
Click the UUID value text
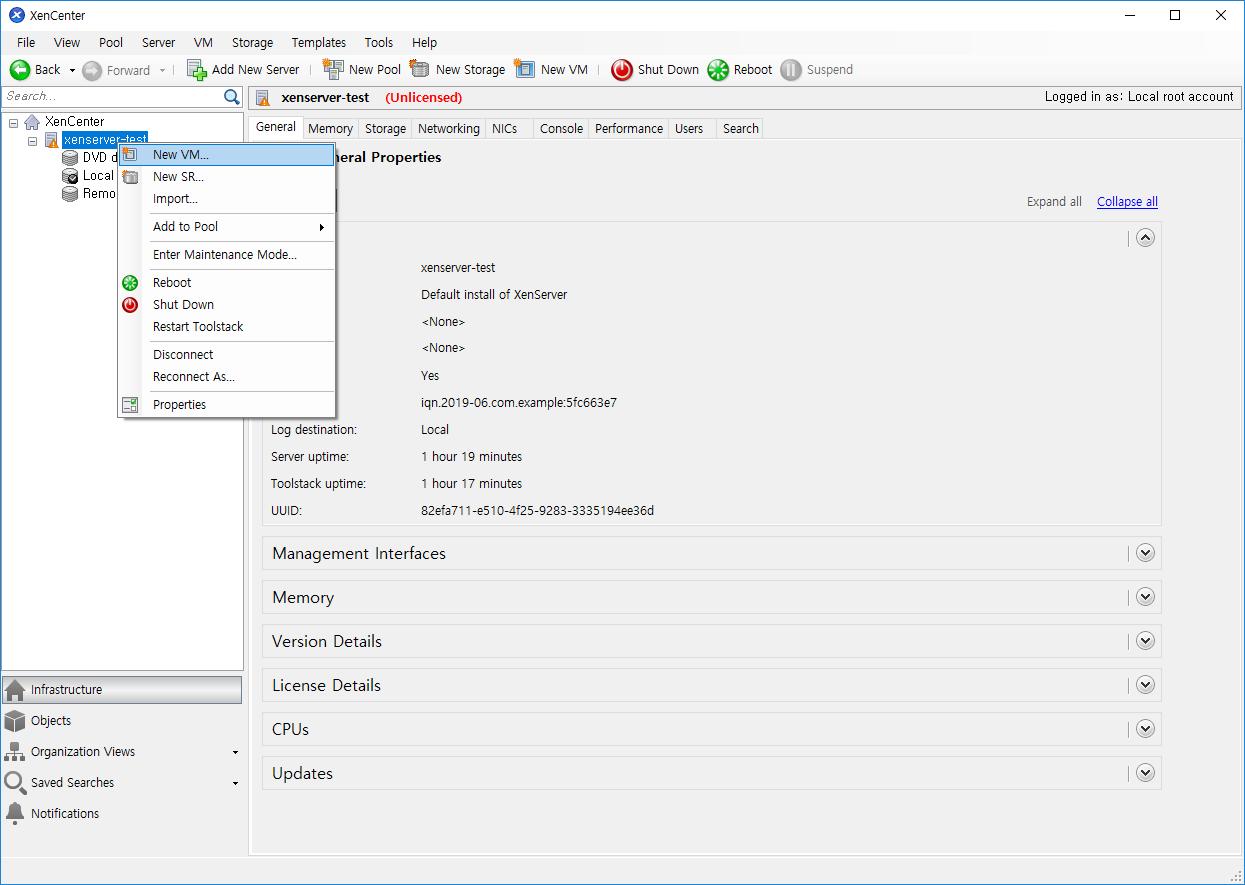point(537,511)
